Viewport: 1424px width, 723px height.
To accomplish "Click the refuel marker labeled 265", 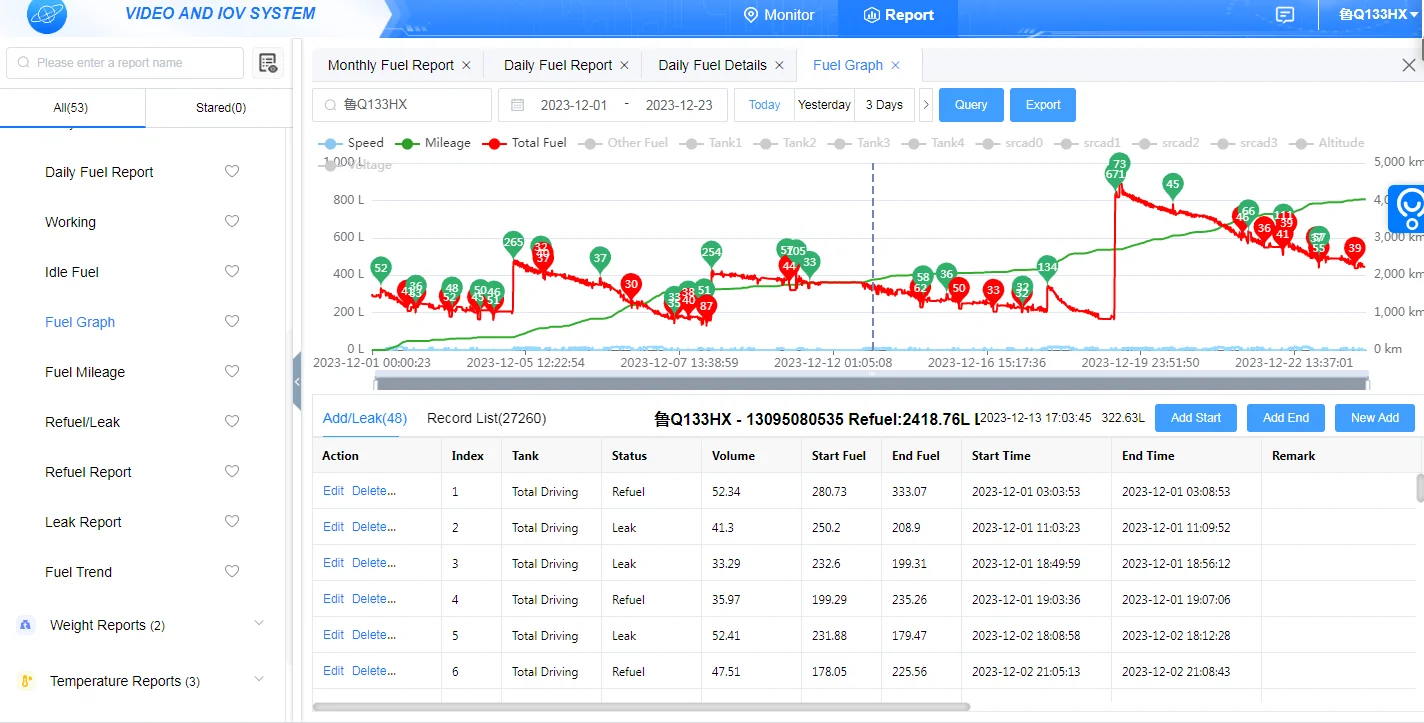I will click(513, 245).
